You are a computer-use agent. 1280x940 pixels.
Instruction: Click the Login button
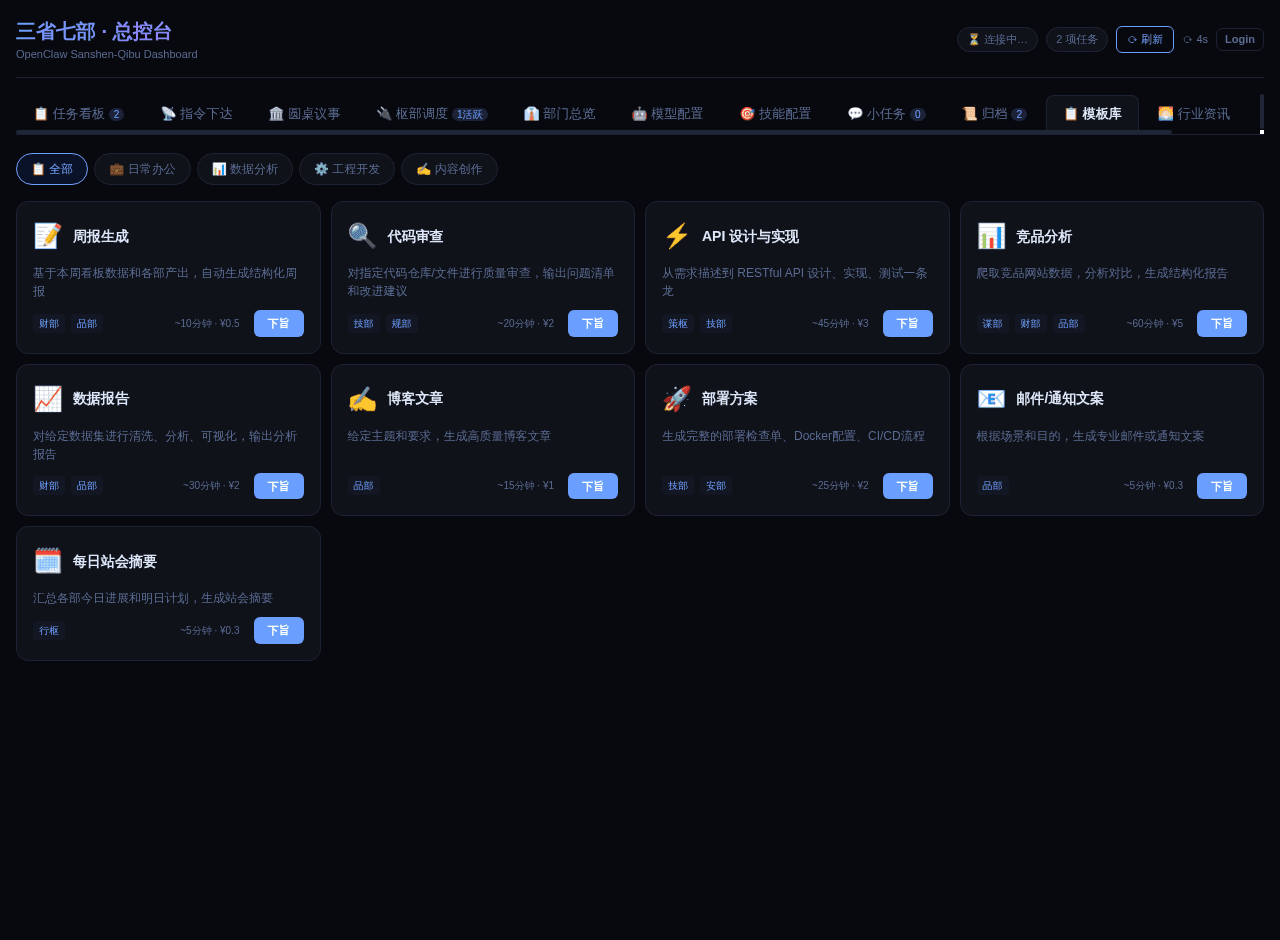1239,39
